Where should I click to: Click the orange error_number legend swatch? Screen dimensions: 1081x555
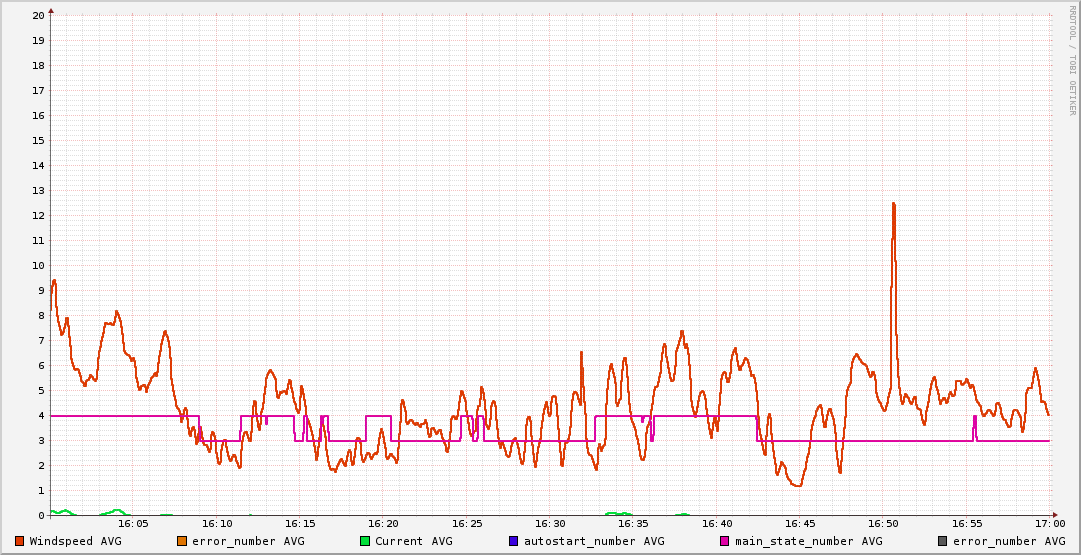(181, 541)
